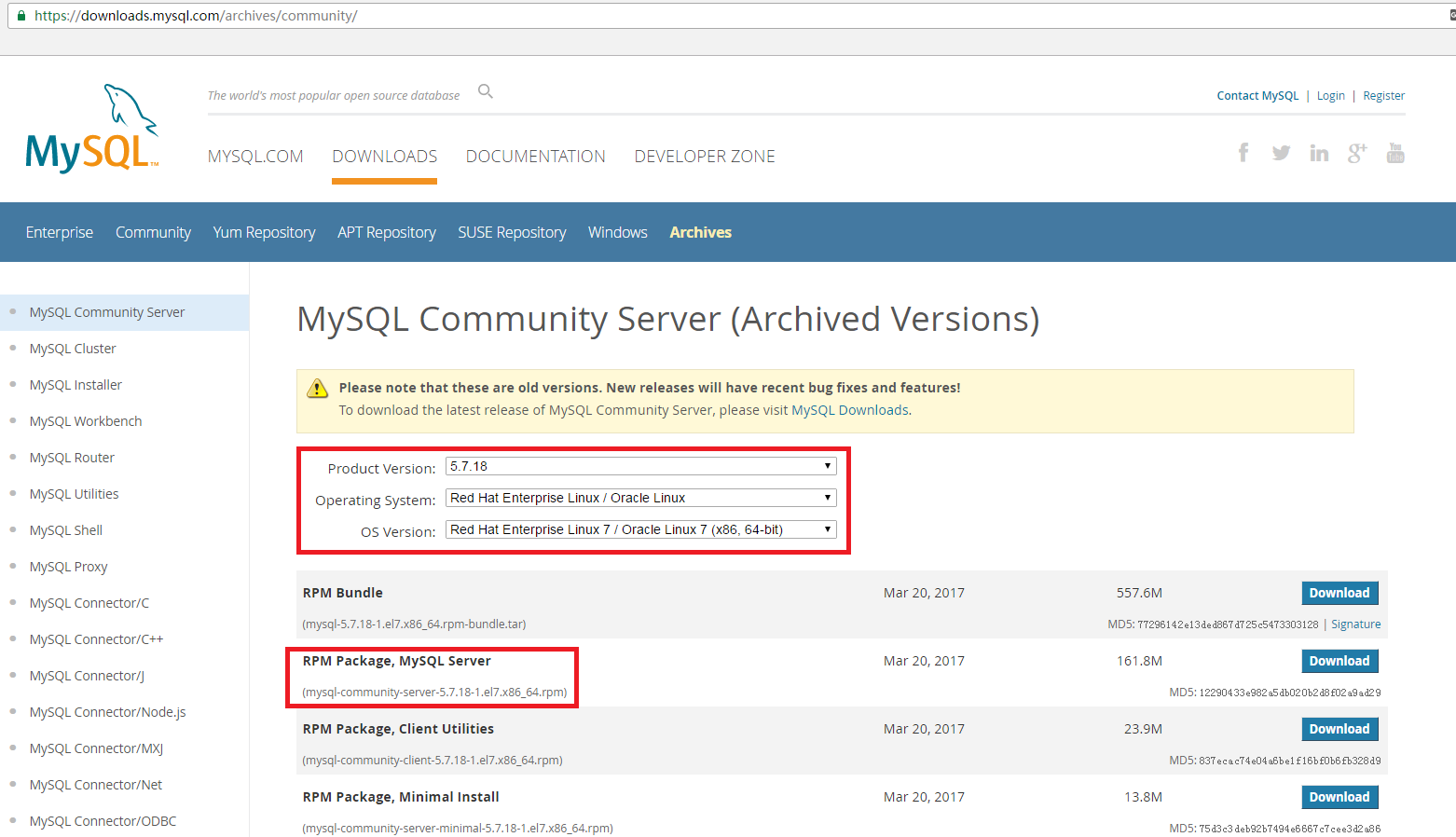Switch to DEVELOPER ZONE tab
The width and height of the screenshot is (1456, 837).
point(705,157)
